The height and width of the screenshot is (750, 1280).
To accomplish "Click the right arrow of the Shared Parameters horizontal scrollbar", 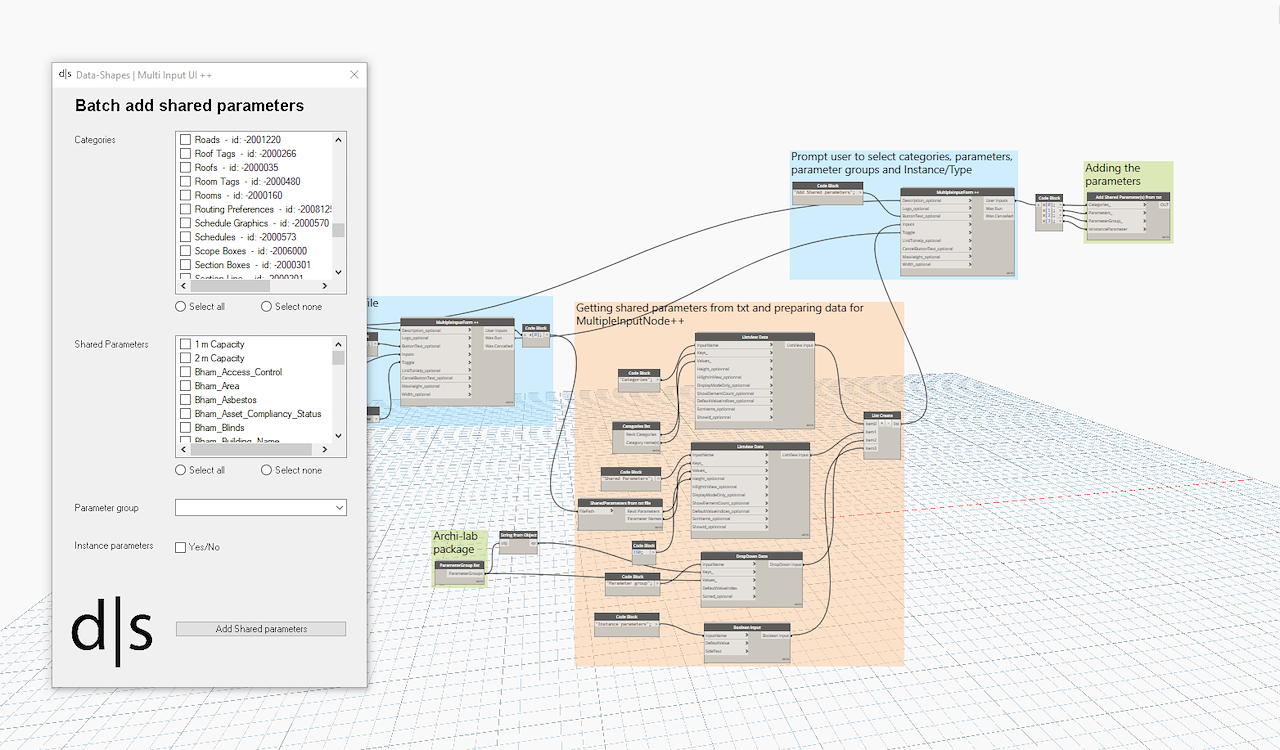I will tap(326, 449).
